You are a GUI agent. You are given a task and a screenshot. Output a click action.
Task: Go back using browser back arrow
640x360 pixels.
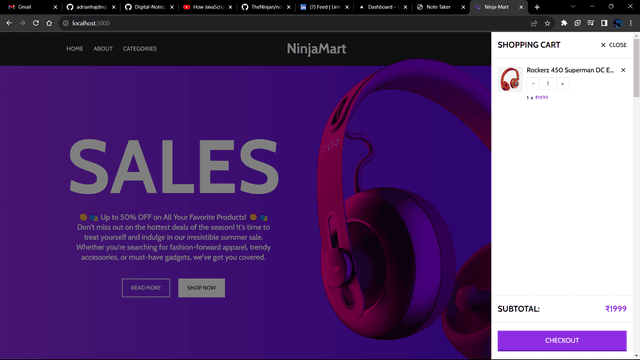click(x=9, y=23)
